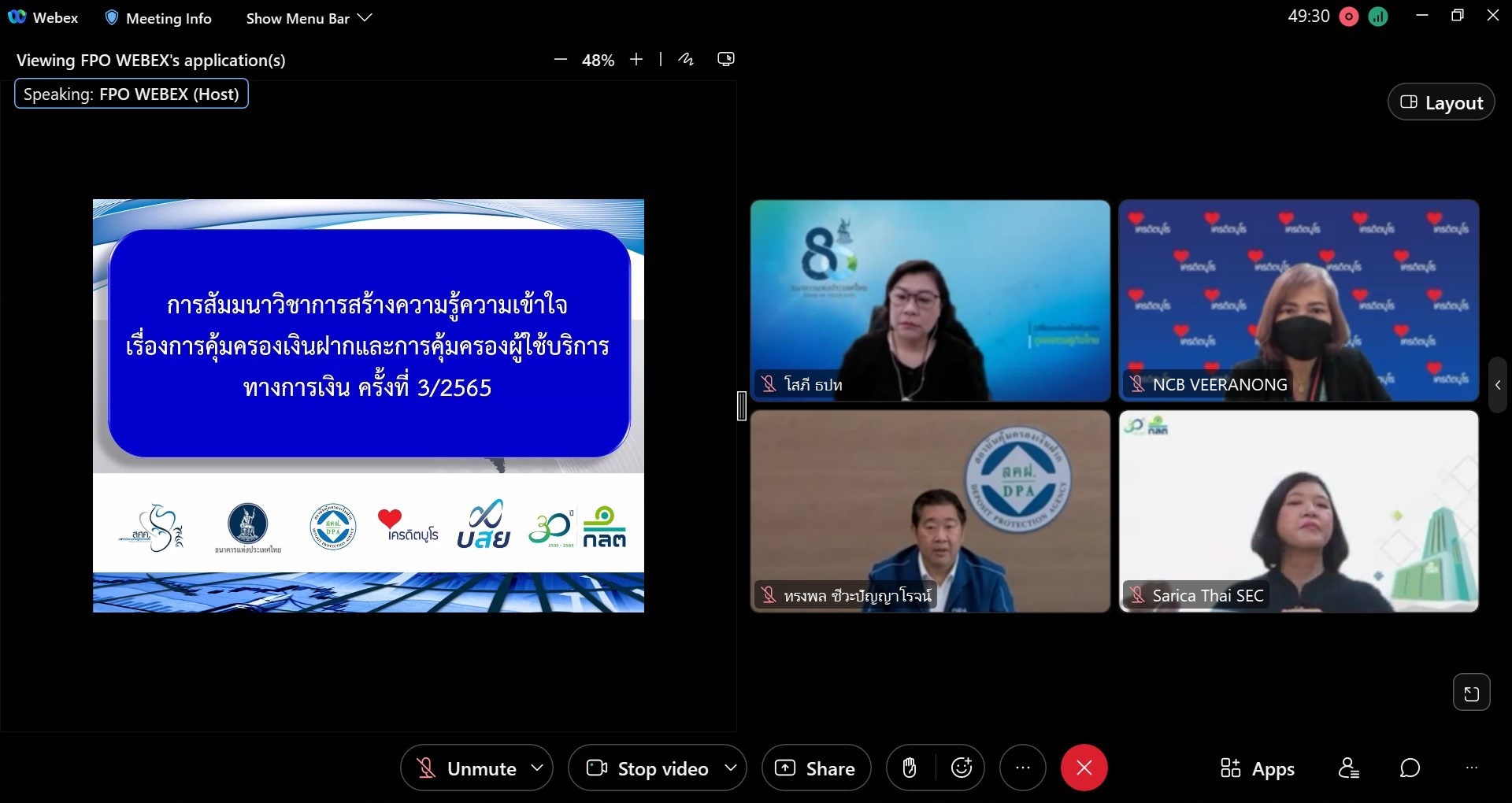Unmute the microphone
The image size is (1512, 803).
coord(465,768)
